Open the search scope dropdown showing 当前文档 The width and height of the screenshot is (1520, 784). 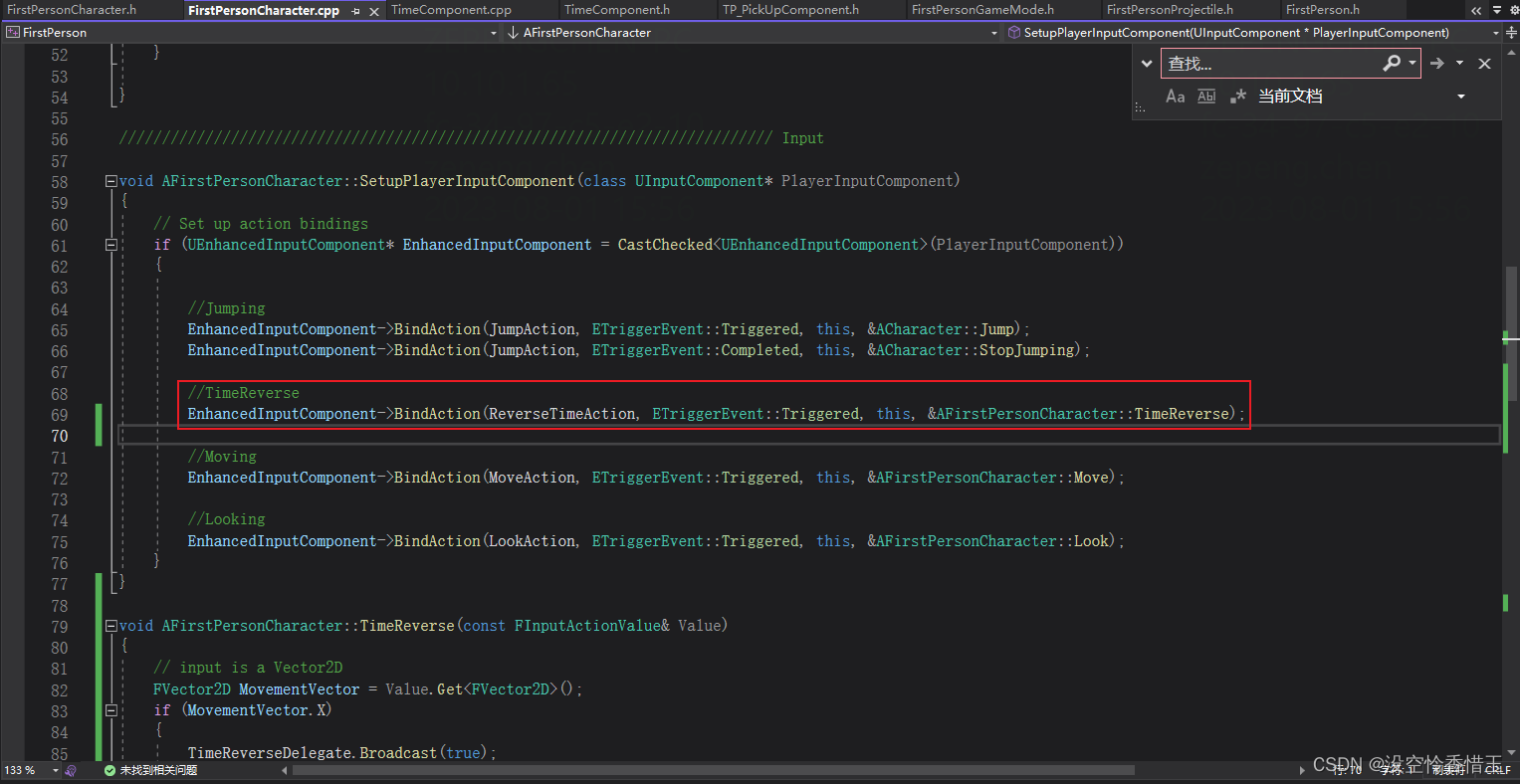point(1459,96)
